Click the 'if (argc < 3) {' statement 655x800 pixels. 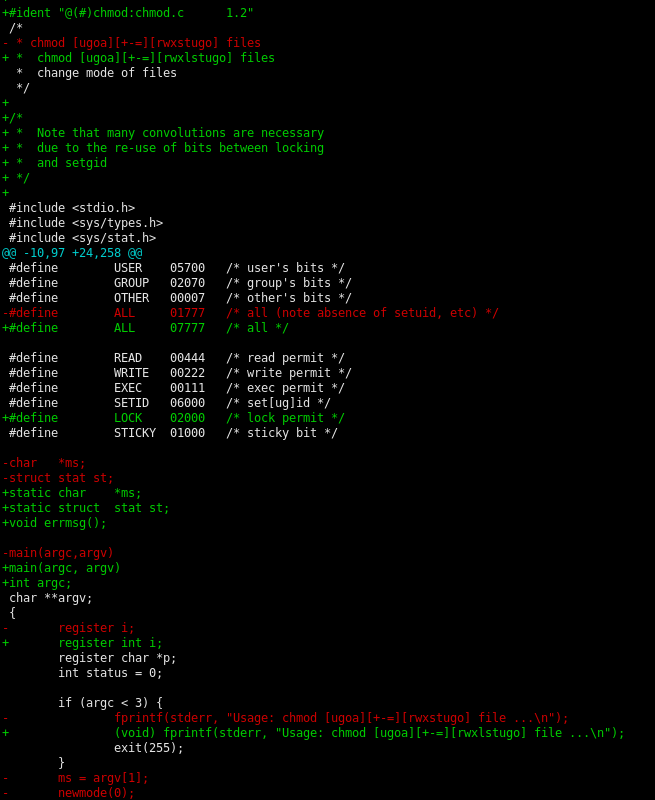click(x=110, y=703)
